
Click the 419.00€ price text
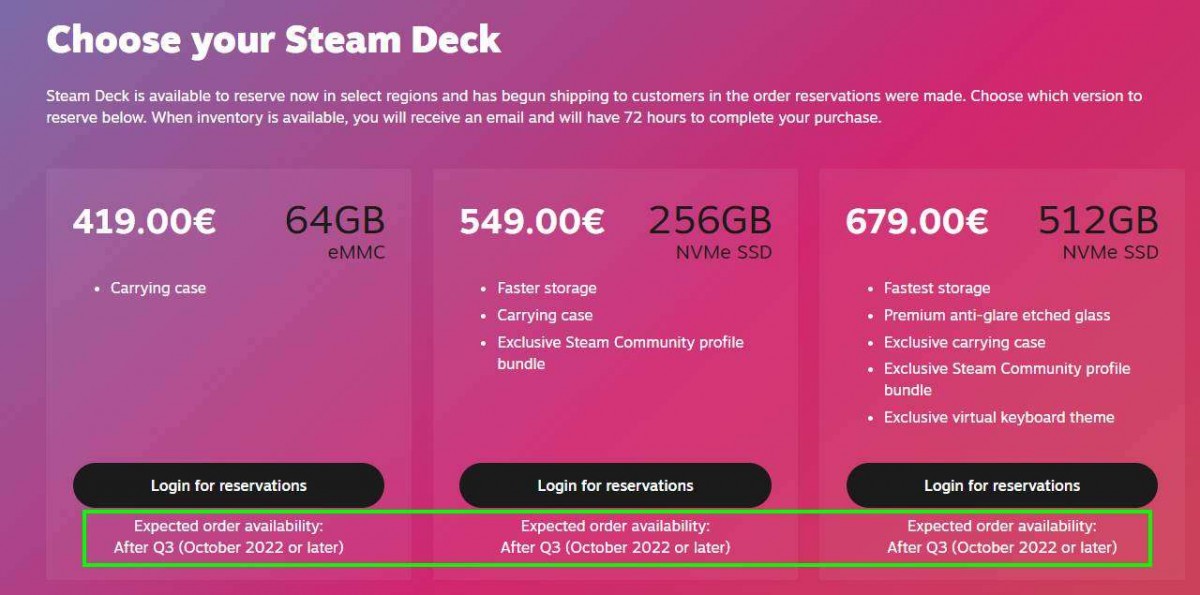(x=144, y=221)
